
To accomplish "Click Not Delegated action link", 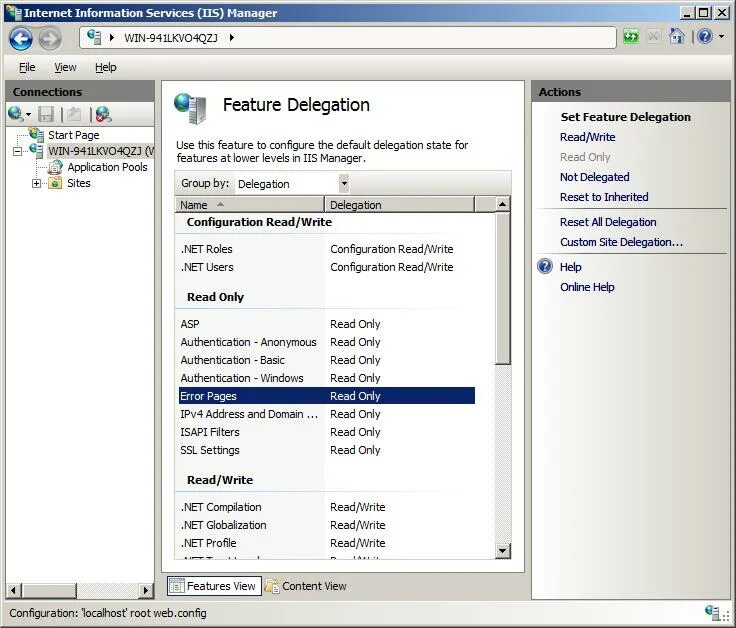I will point(594,177).
